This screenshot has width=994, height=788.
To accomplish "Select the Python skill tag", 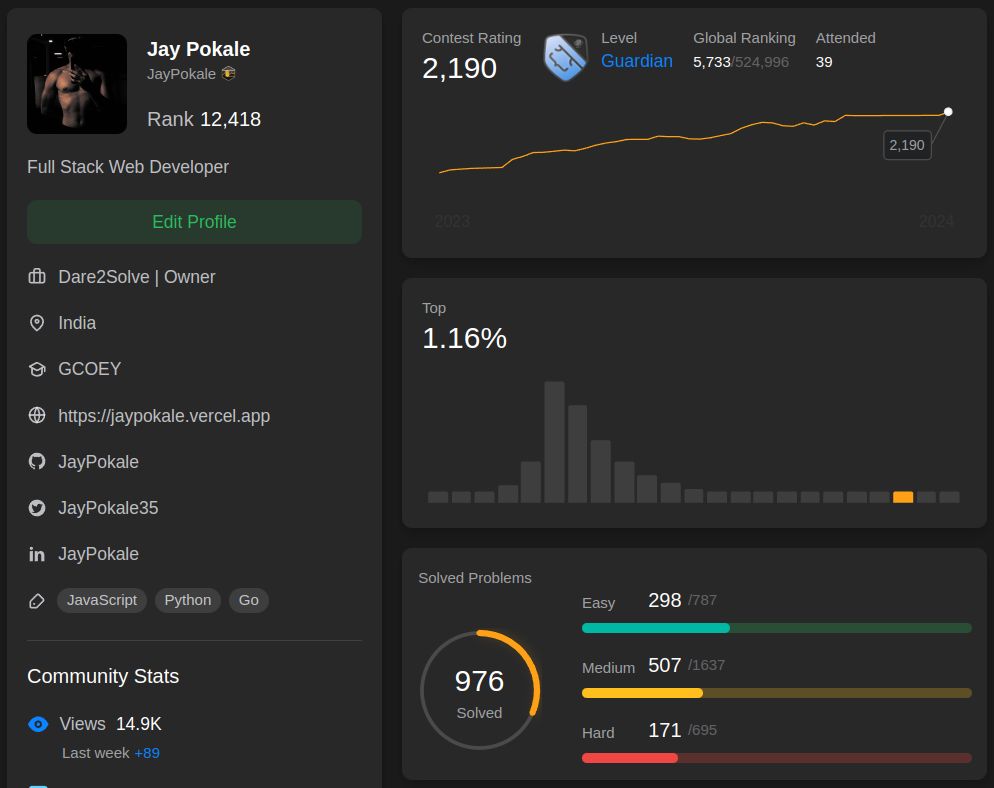I will 188,600.
